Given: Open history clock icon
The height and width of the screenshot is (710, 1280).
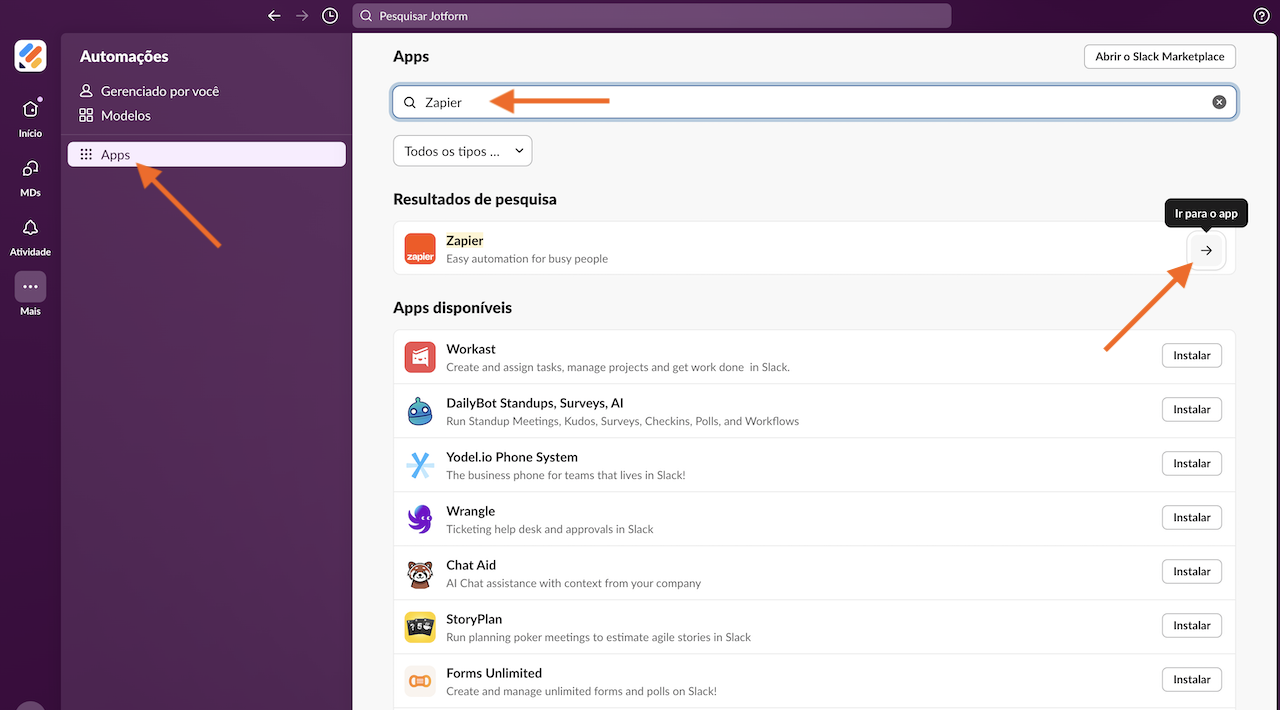Looking at the screenshot, I should pyautogui.click(x=330, y=16).
